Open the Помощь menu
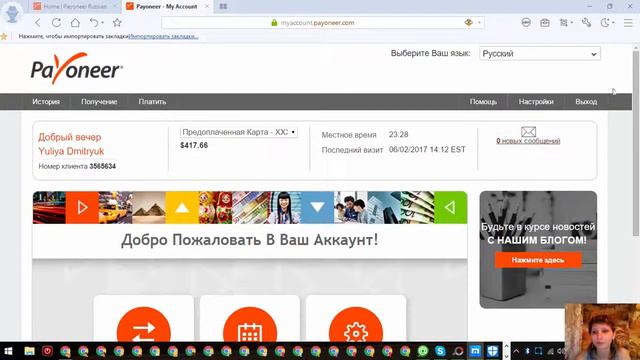The height and width of the screenshot is (360, 640). tap(483, 102)
